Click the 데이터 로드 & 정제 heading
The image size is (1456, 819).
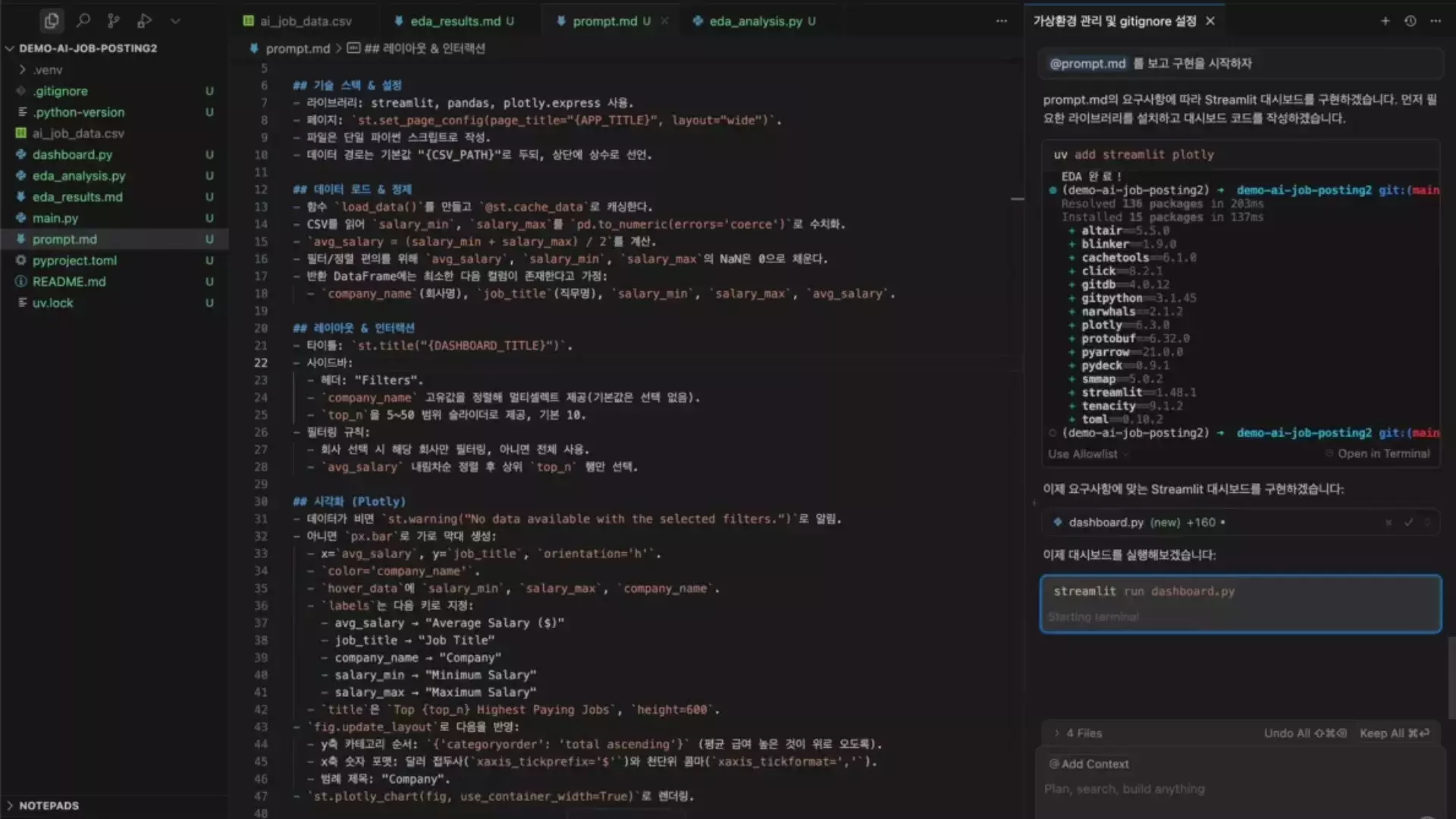coord(352,190)
